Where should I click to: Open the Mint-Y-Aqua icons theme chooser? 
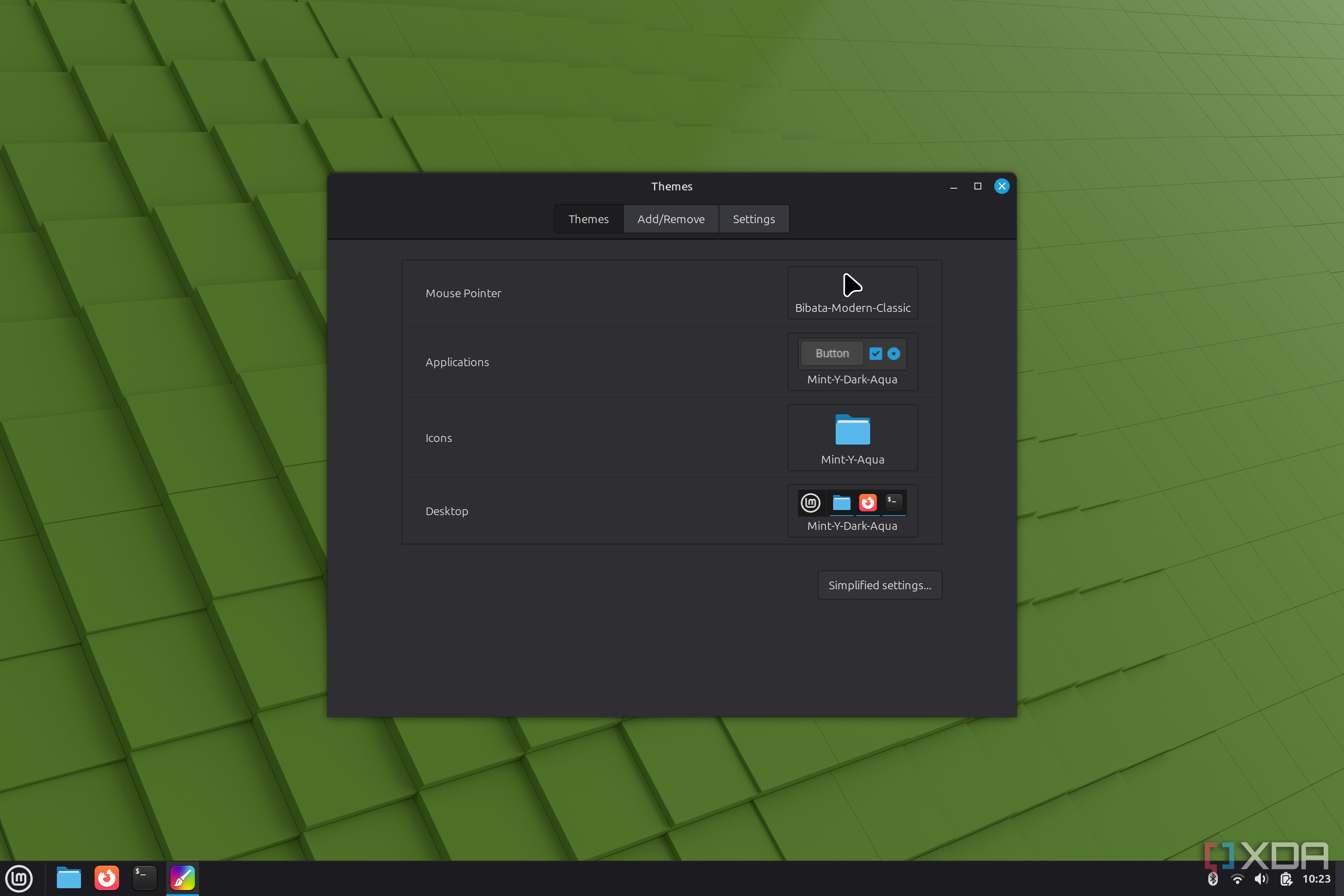pos(852,438)
